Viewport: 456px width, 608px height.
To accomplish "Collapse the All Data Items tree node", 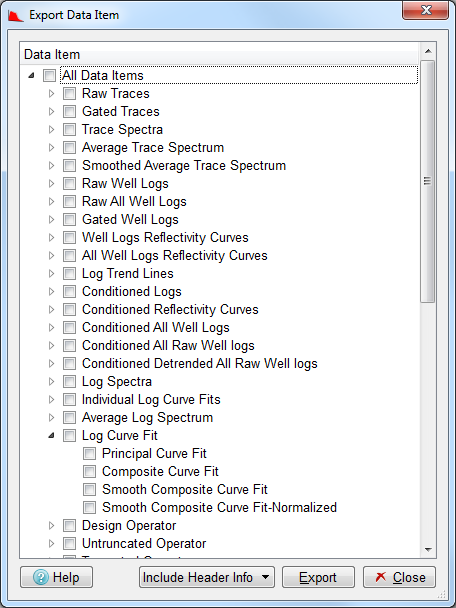I will pyautogui.click(x=31, y=76).
